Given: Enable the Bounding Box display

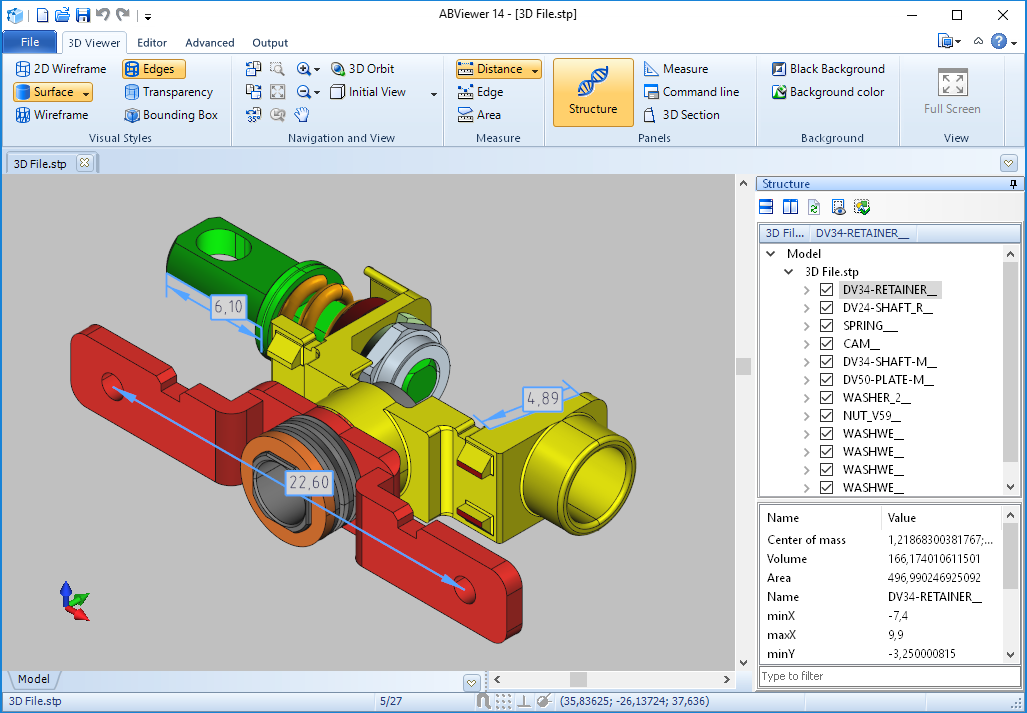Looking at the screenshot, I should coord(170,115).
